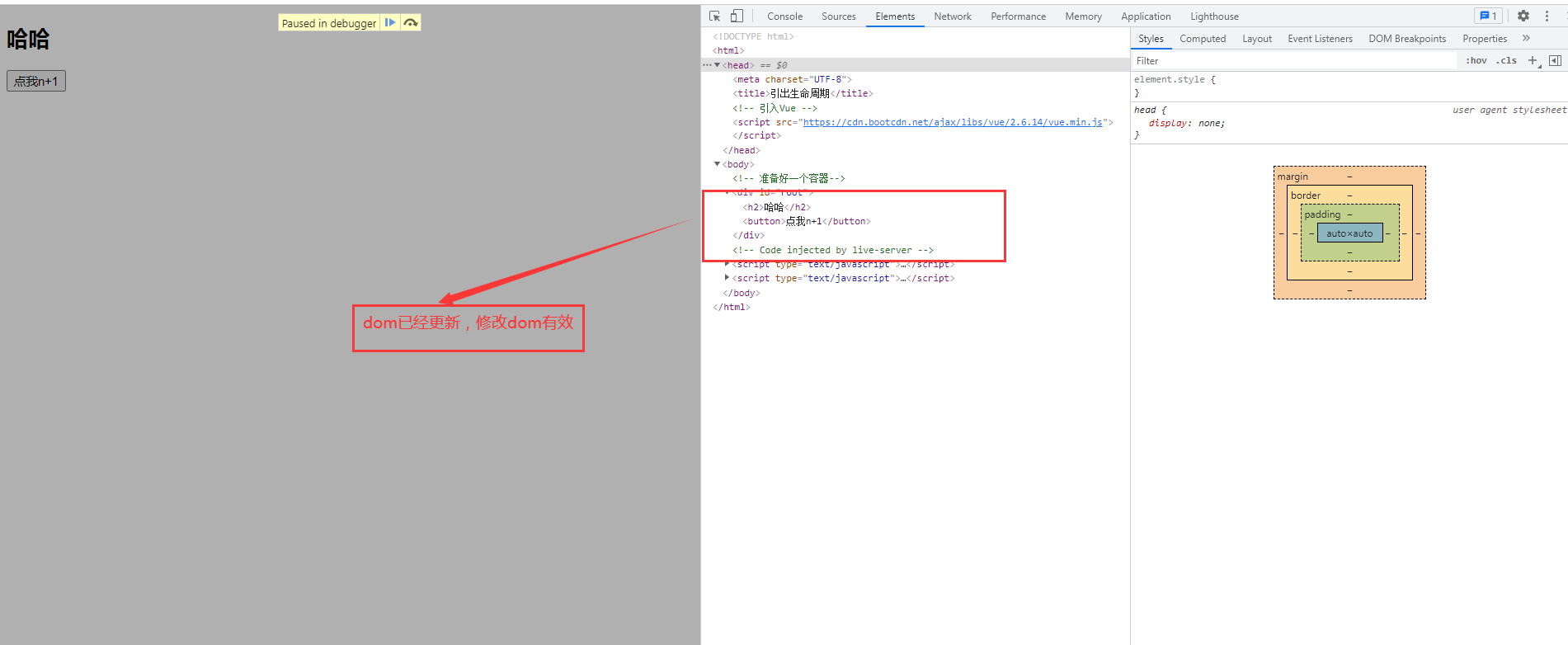This screenshot has width=1568, height=645.
Task: Select the meta charset UTF-8 node
Action: (792, 79)
